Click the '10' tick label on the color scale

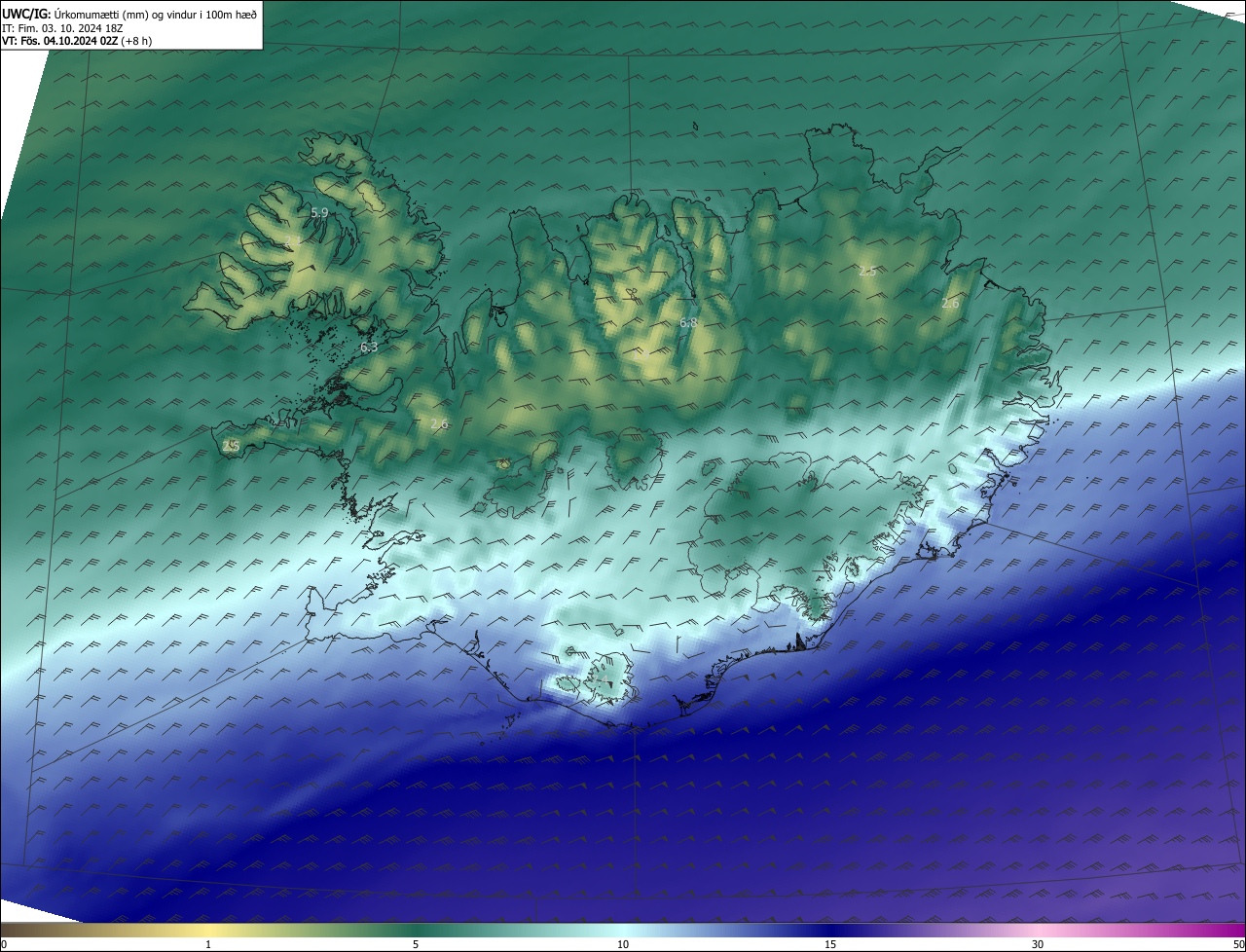click(623, 944)
